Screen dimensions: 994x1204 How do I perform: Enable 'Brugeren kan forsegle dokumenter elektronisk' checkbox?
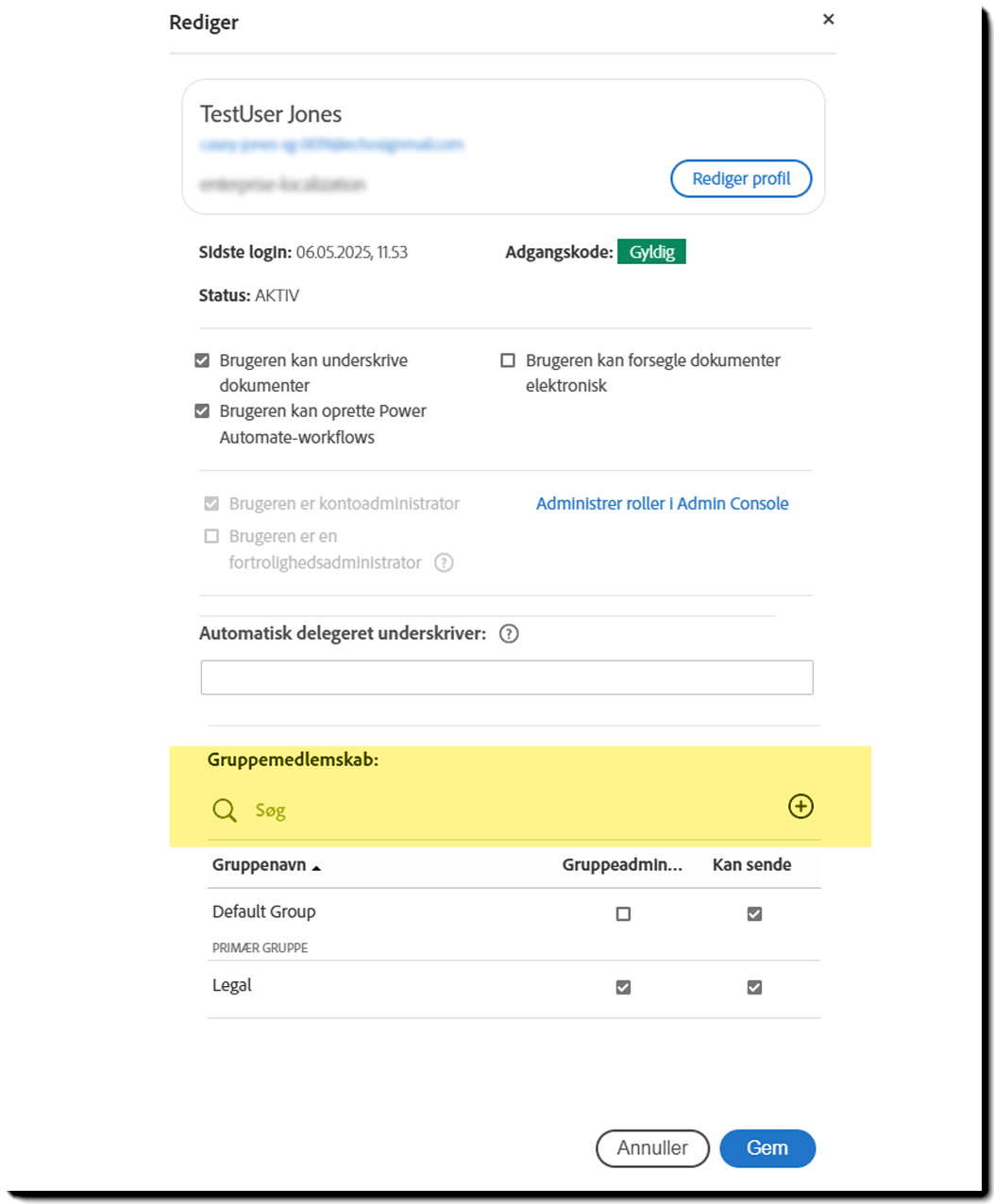coord(508,360)
